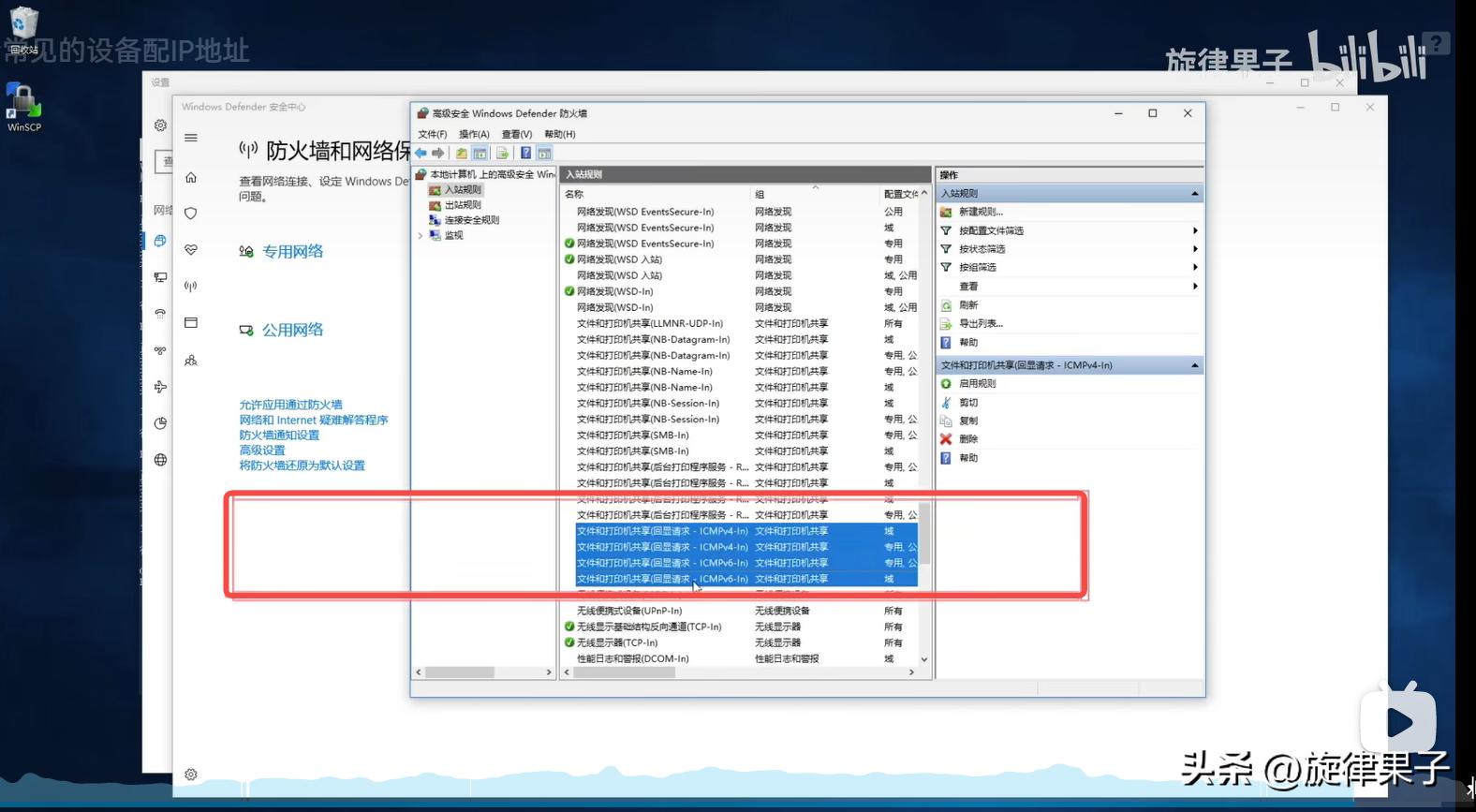Open family options icon in Defender sidebar
This screenshot has height=812, width=1476.
tap(191, 361)
